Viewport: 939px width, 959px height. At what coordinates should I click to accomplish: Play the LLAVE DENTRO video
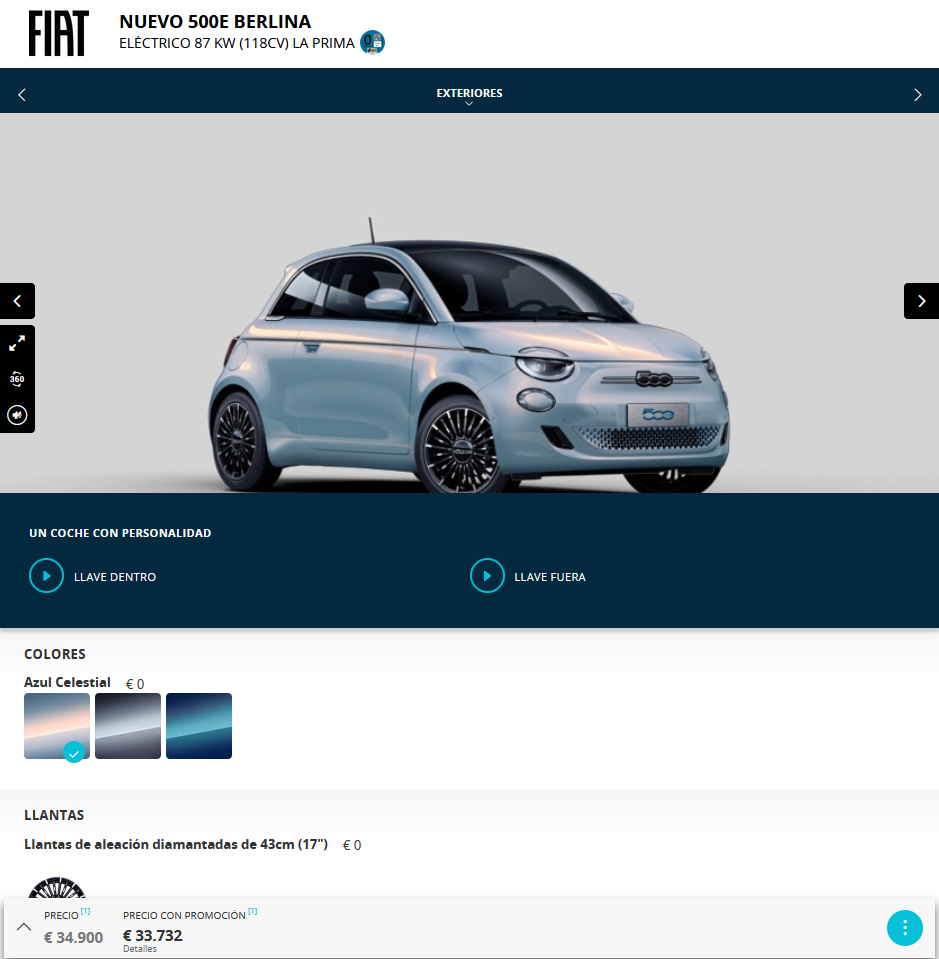click(x=46, y=576)
